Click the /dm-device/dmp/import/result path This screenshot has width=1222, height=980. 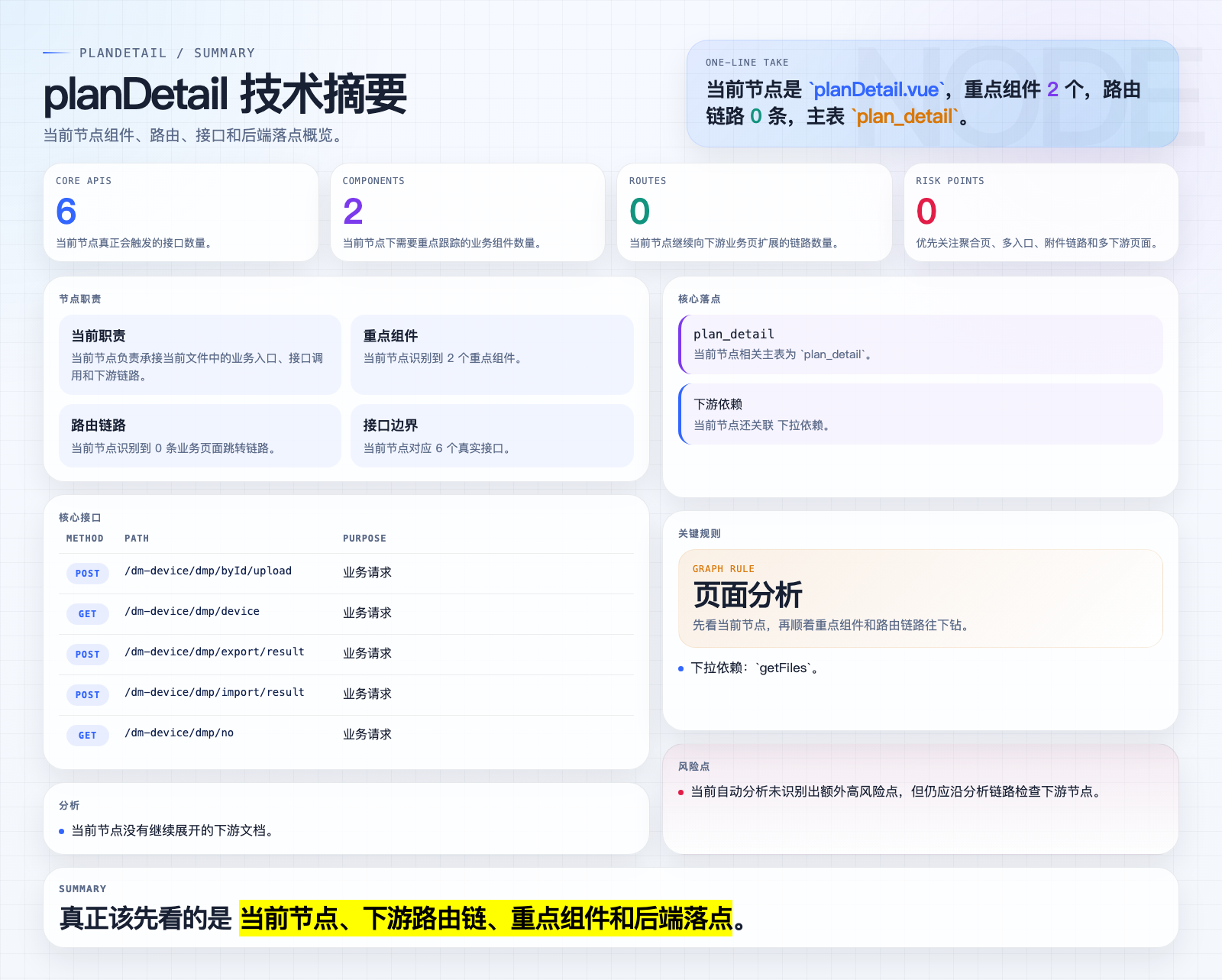coord(215,692)
